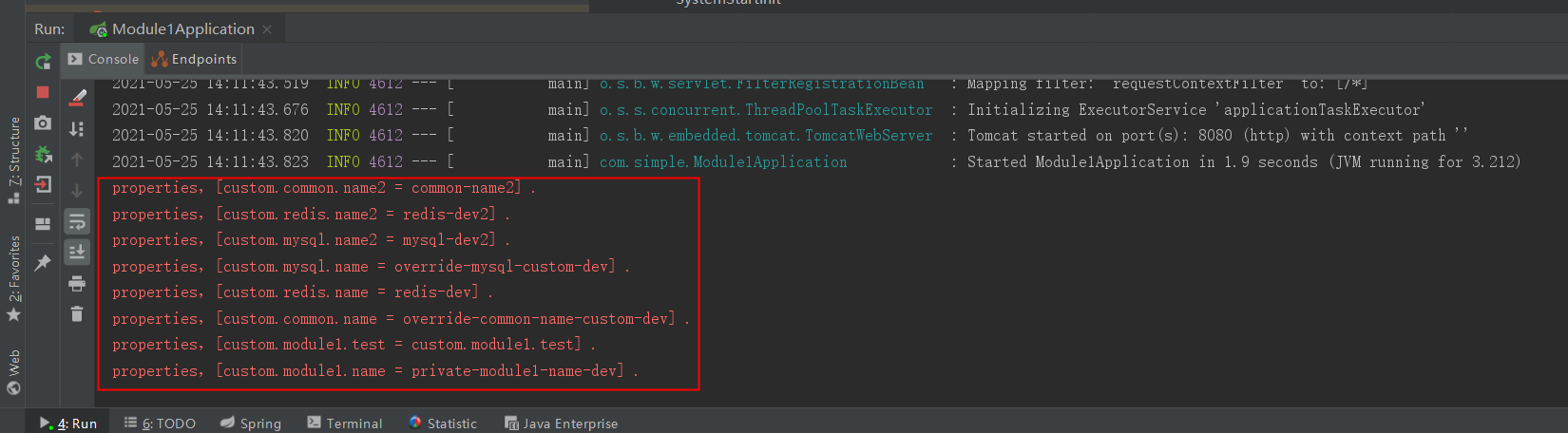Open the Web tool window
The height and width of the screenshot is (433, 1568).
pos(14,371)
